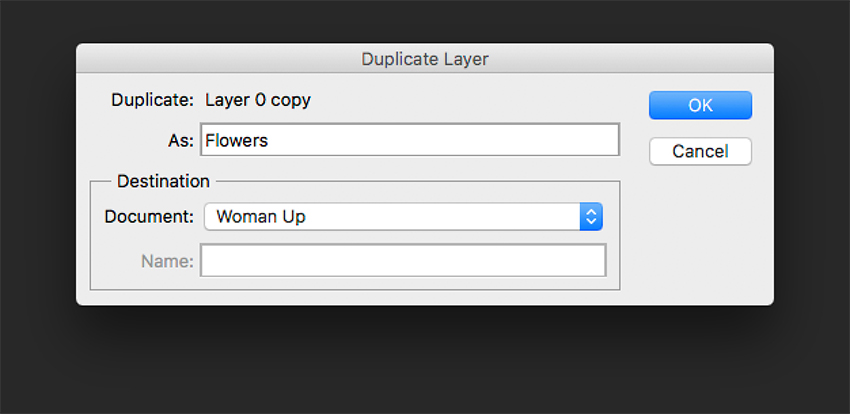Cancel the Duplicate Layer dialog
Viewport: 850px width, 414px height.
coord(700,151)
